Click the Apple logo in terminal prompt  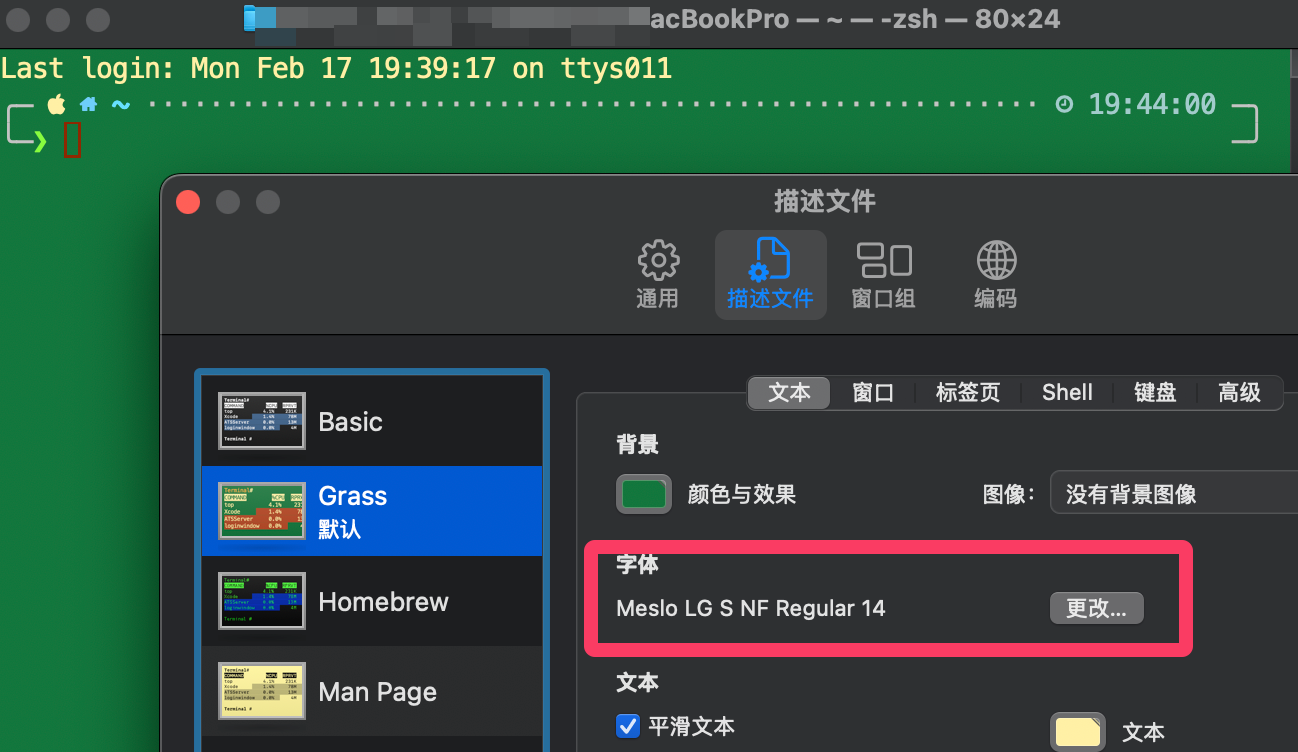(x=56, y=104)
